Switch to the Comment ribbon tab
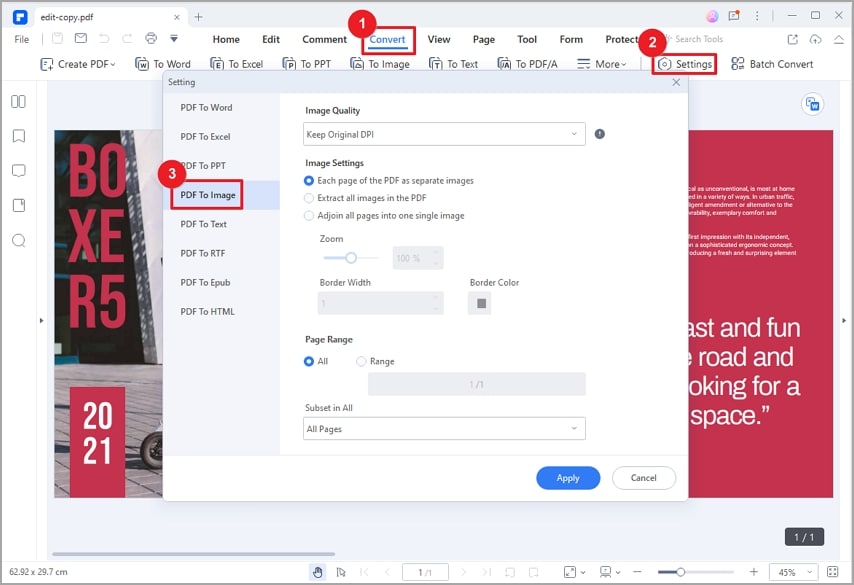The image size is (854, 585). (x=324, y=39)
